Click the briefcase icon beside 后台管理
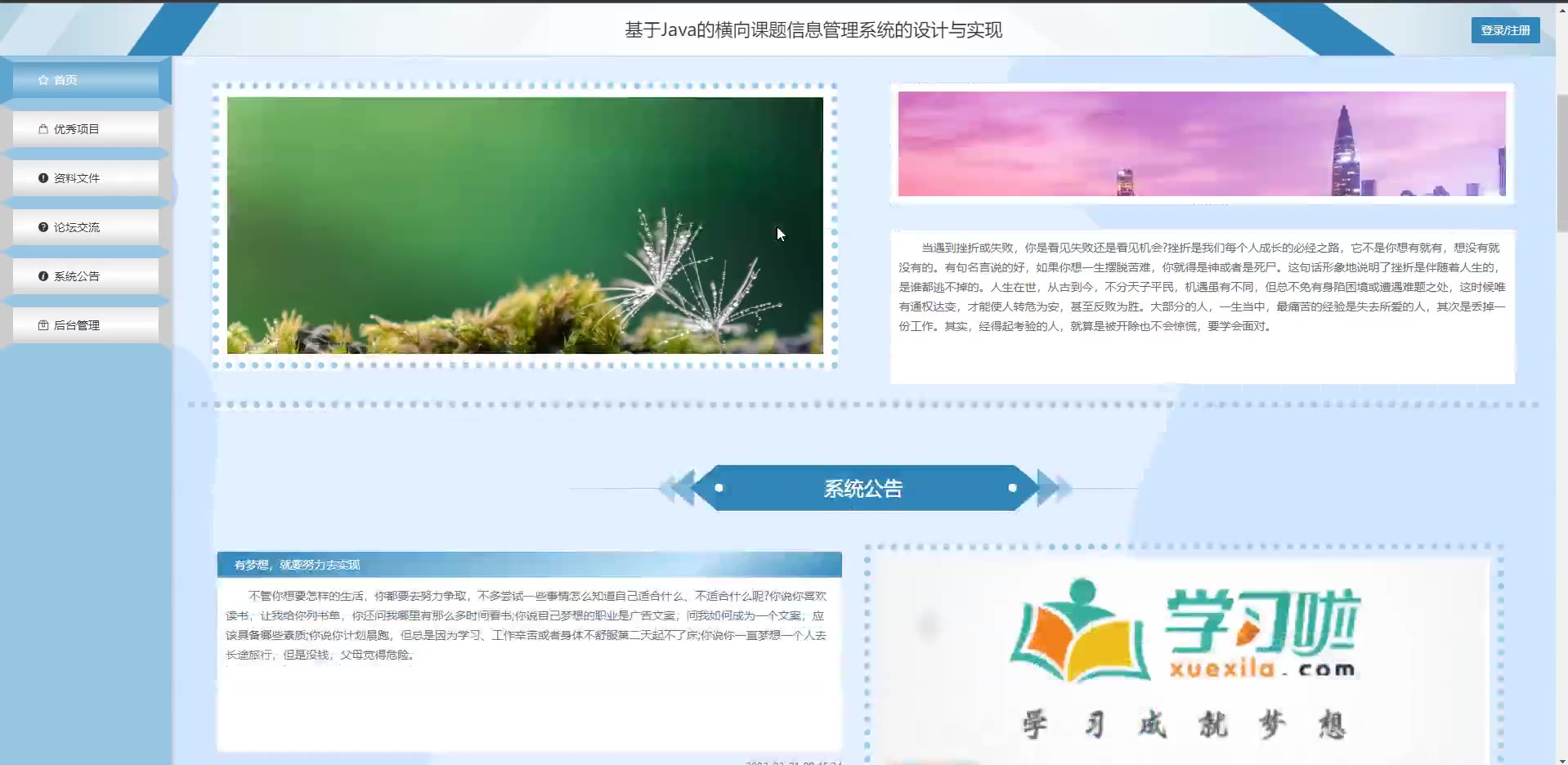This screenshot has height=765, width=1568. (x=43, y=325)
